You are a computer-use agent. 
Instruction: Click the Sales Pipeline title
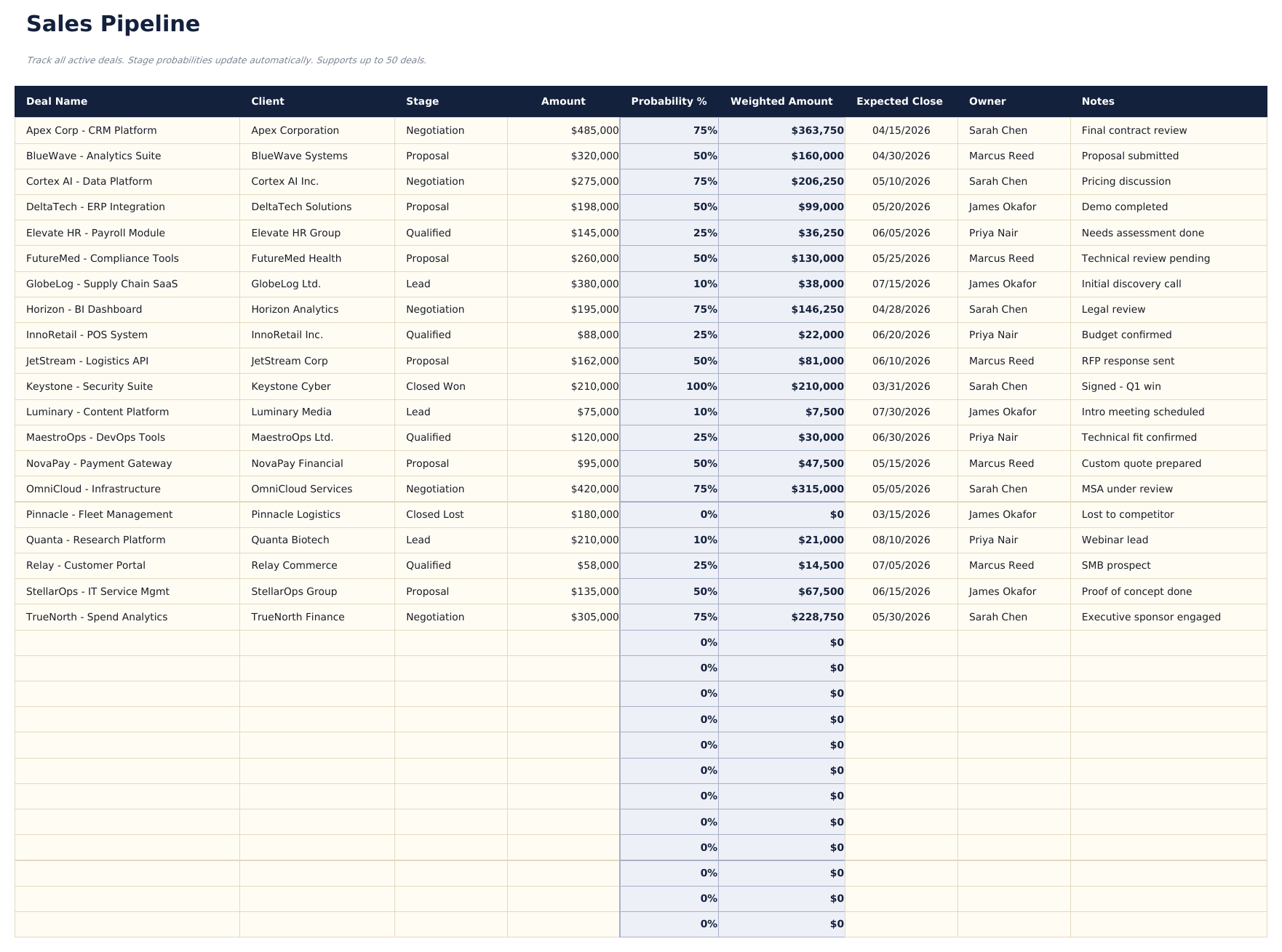[113, 23]
